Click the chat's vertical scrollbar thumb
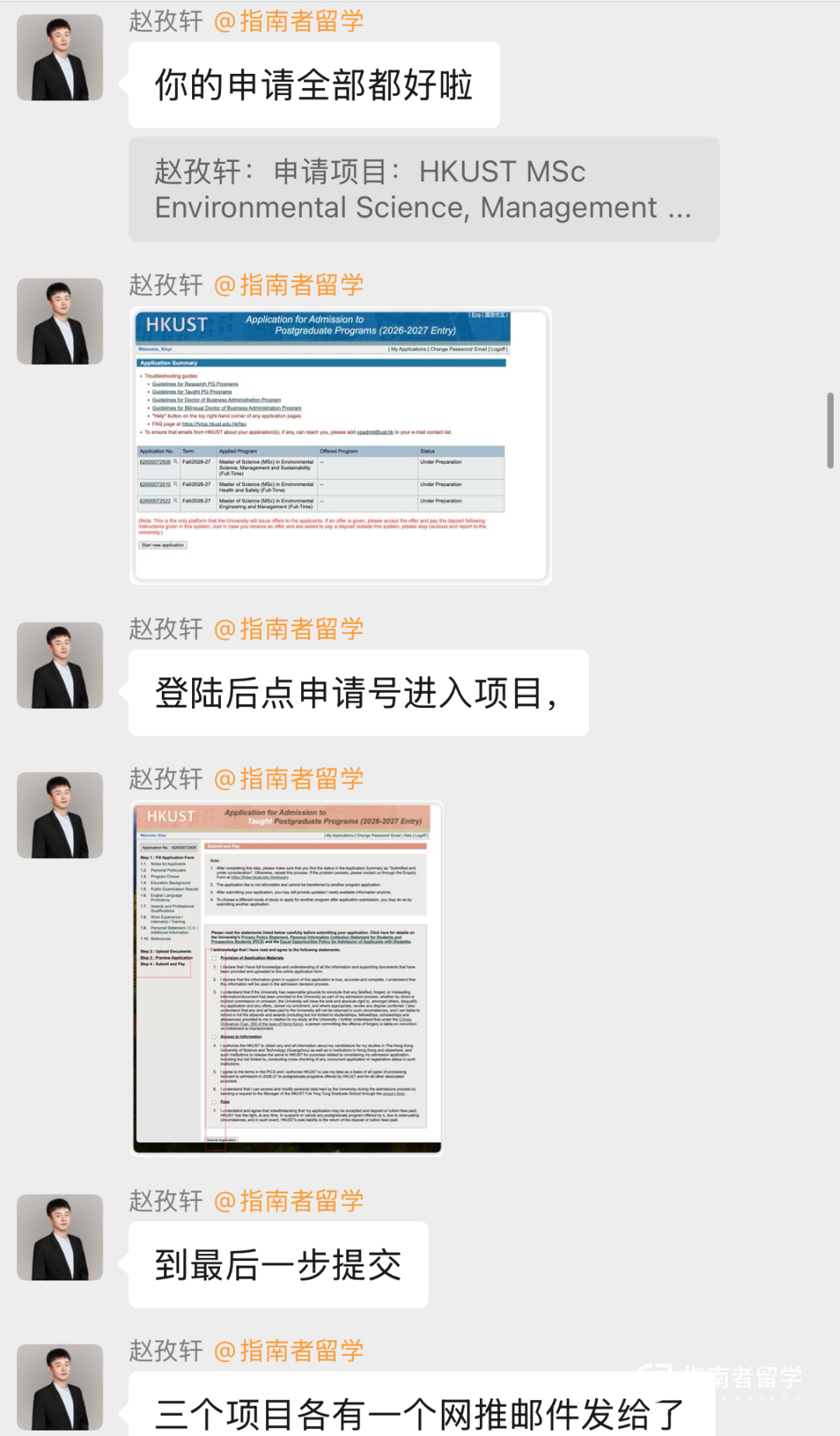The width and height of the screenshot is (840, 1436). (x=830, y=430)
